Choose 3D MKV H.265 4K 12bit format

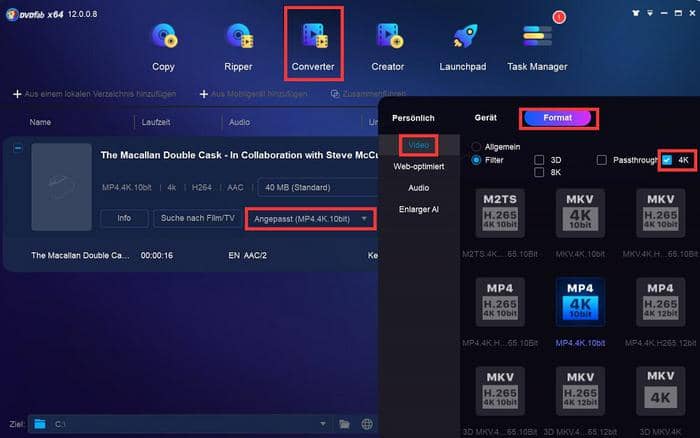(x=580, y=391)
